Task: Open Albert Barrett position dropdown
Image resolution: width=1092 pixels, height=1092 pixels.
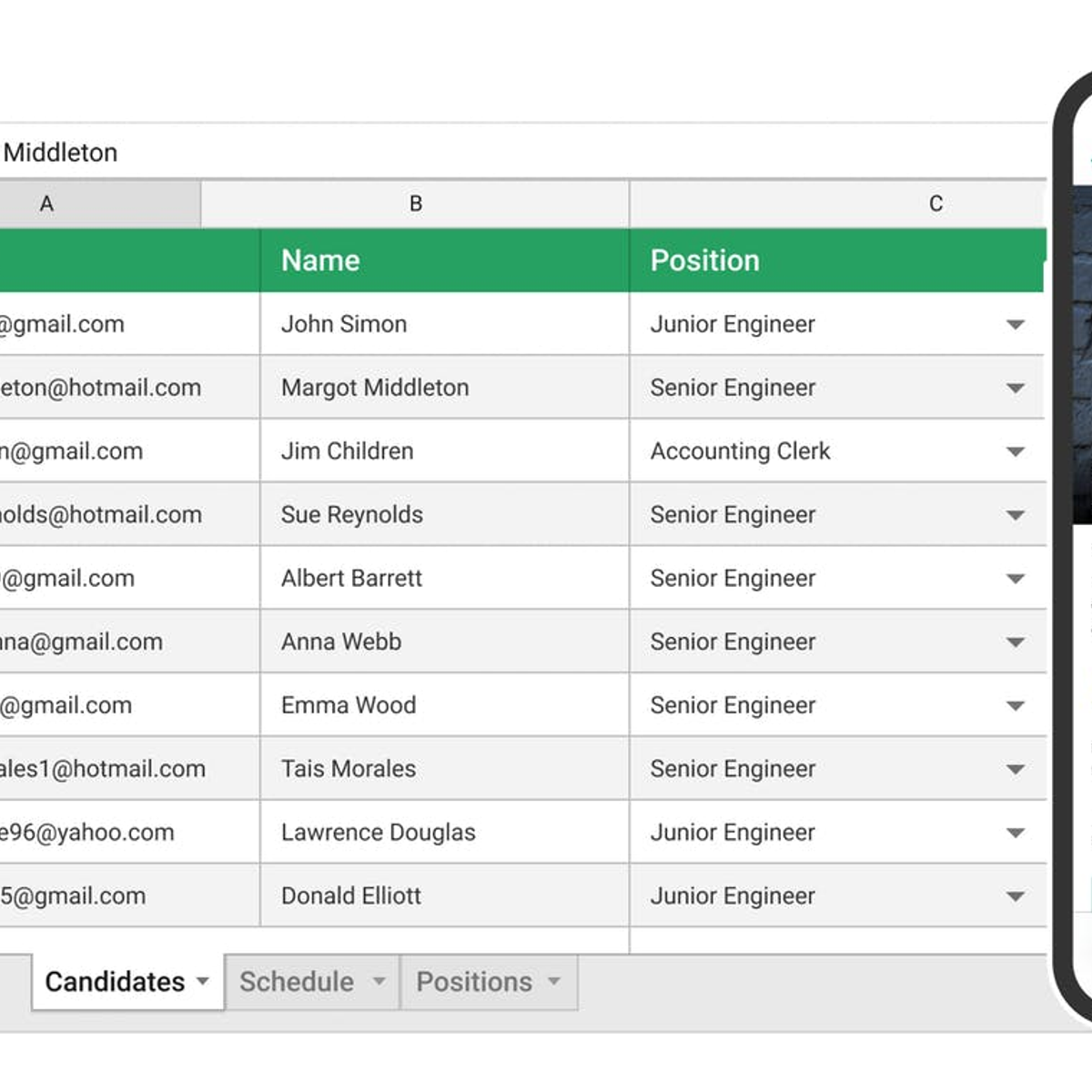Action: (1016, 578)
